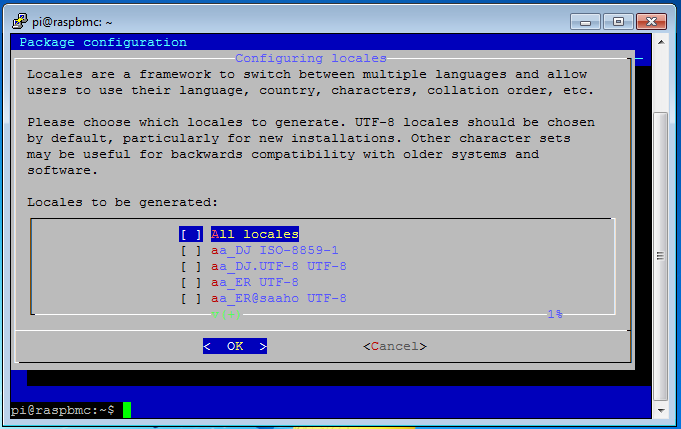Screen dimensions: 681x429
Task: Minimize the PuTTY window
Action: coord(585,22)
